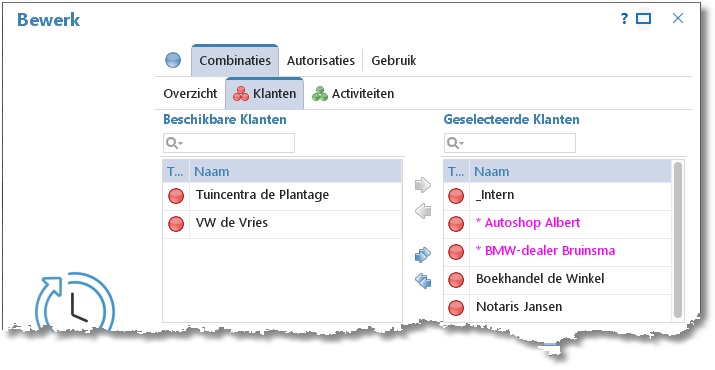Click the blue sphere general tab icon

pyautogui.click(x=173, y=60)
